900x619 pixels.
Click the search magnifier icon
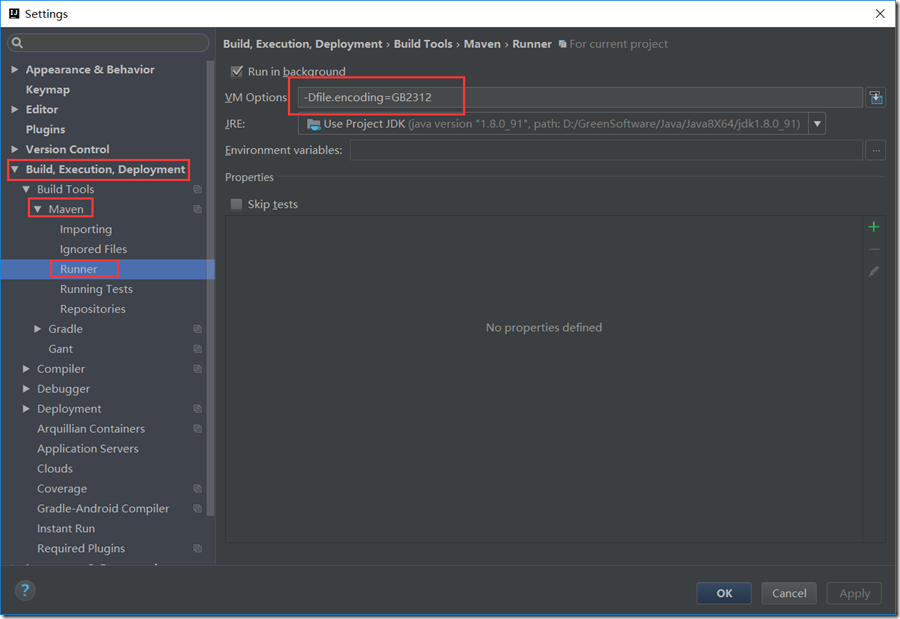click(x=17, y=42)
